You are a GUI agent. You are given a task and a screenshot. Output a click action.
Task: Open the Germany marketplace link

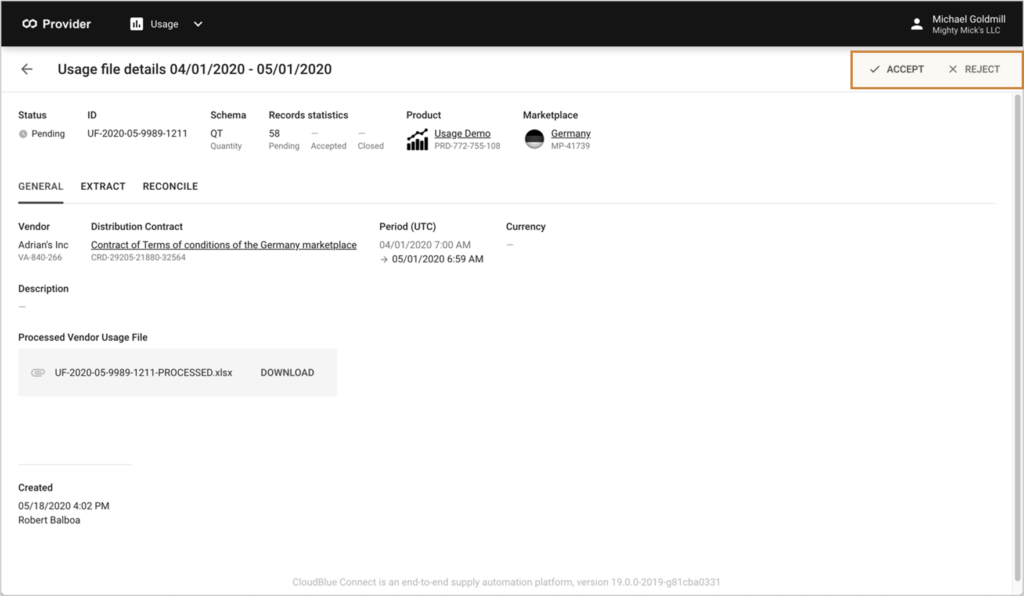point(571,133)
